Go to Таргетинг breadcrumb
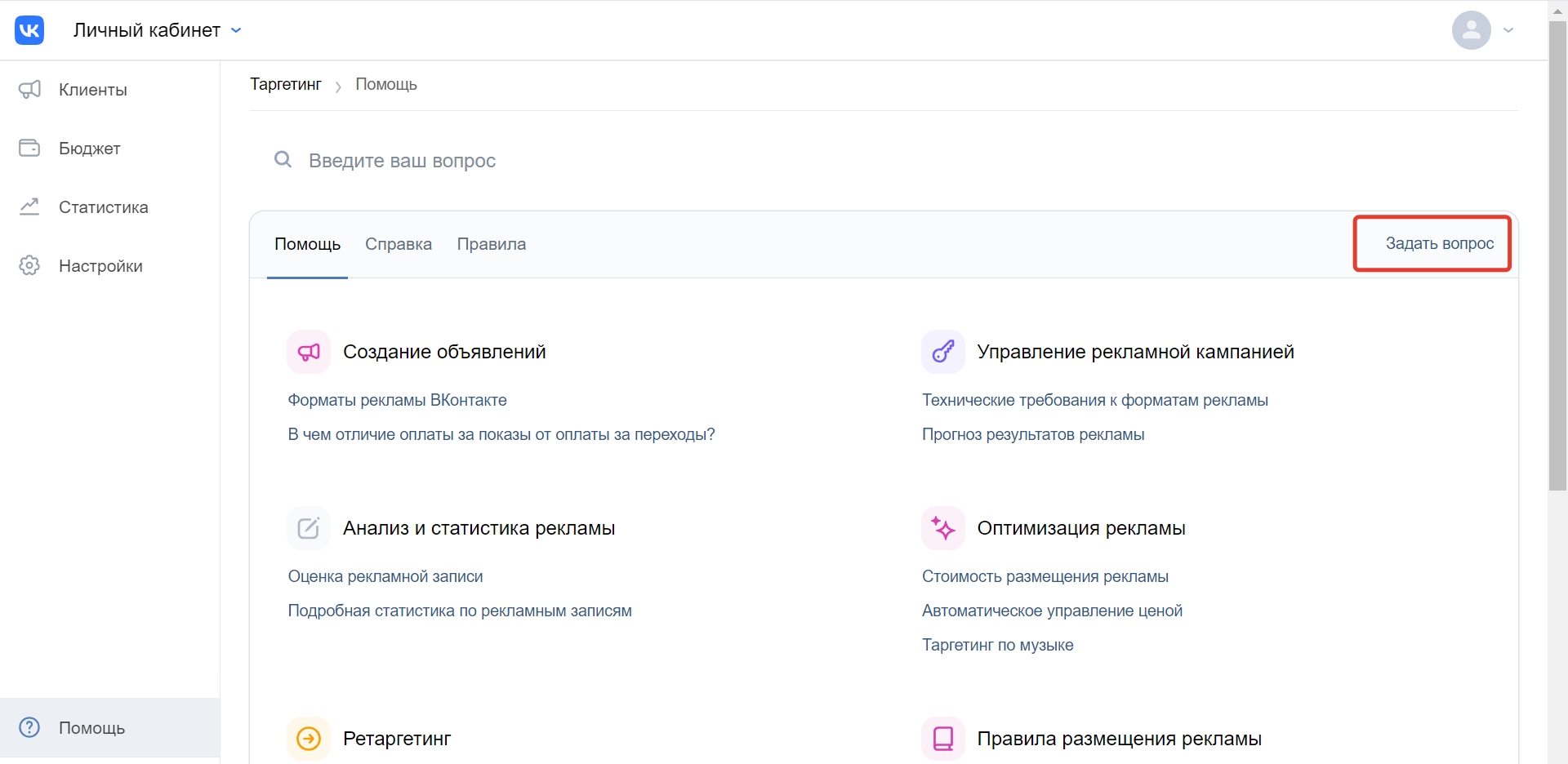 (286, 84)
